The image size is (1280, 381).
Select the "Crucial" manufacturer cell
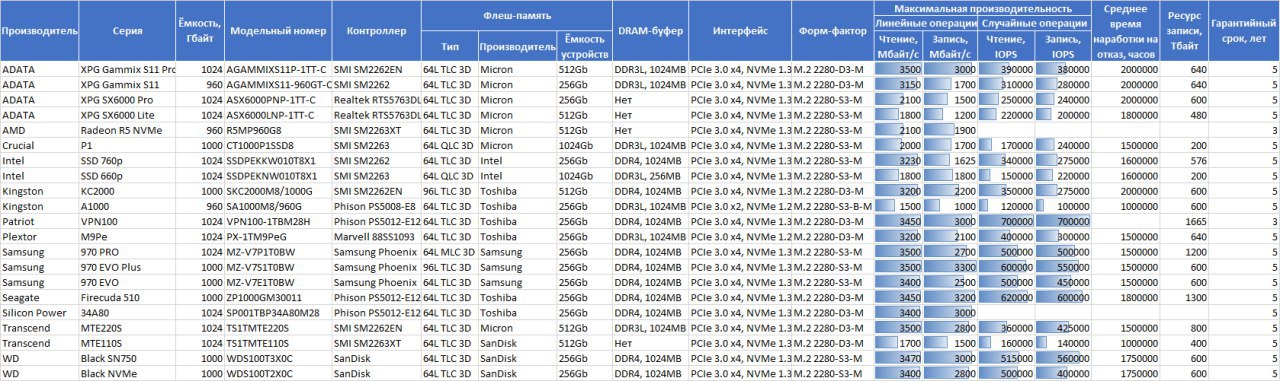[39, 146]
